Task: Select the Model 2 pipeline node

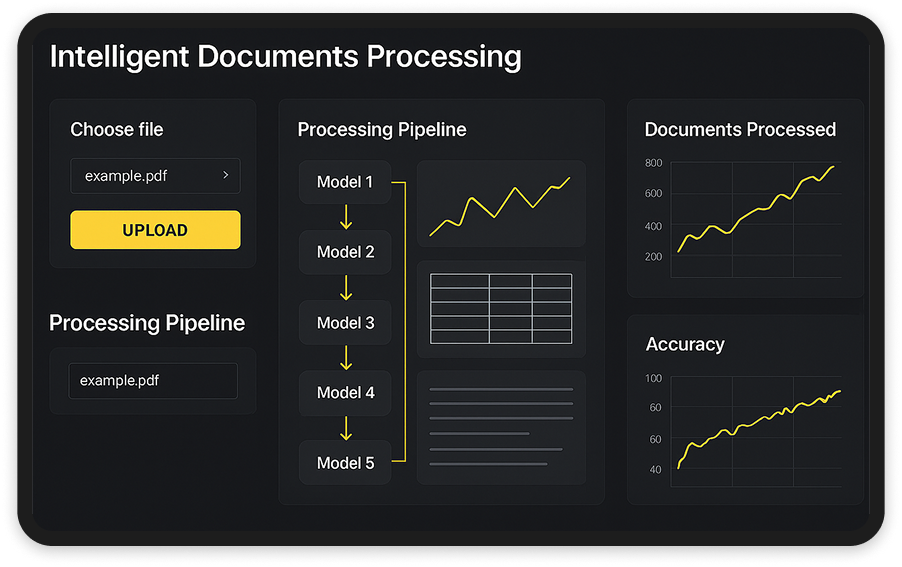Action: pos(345,252)
